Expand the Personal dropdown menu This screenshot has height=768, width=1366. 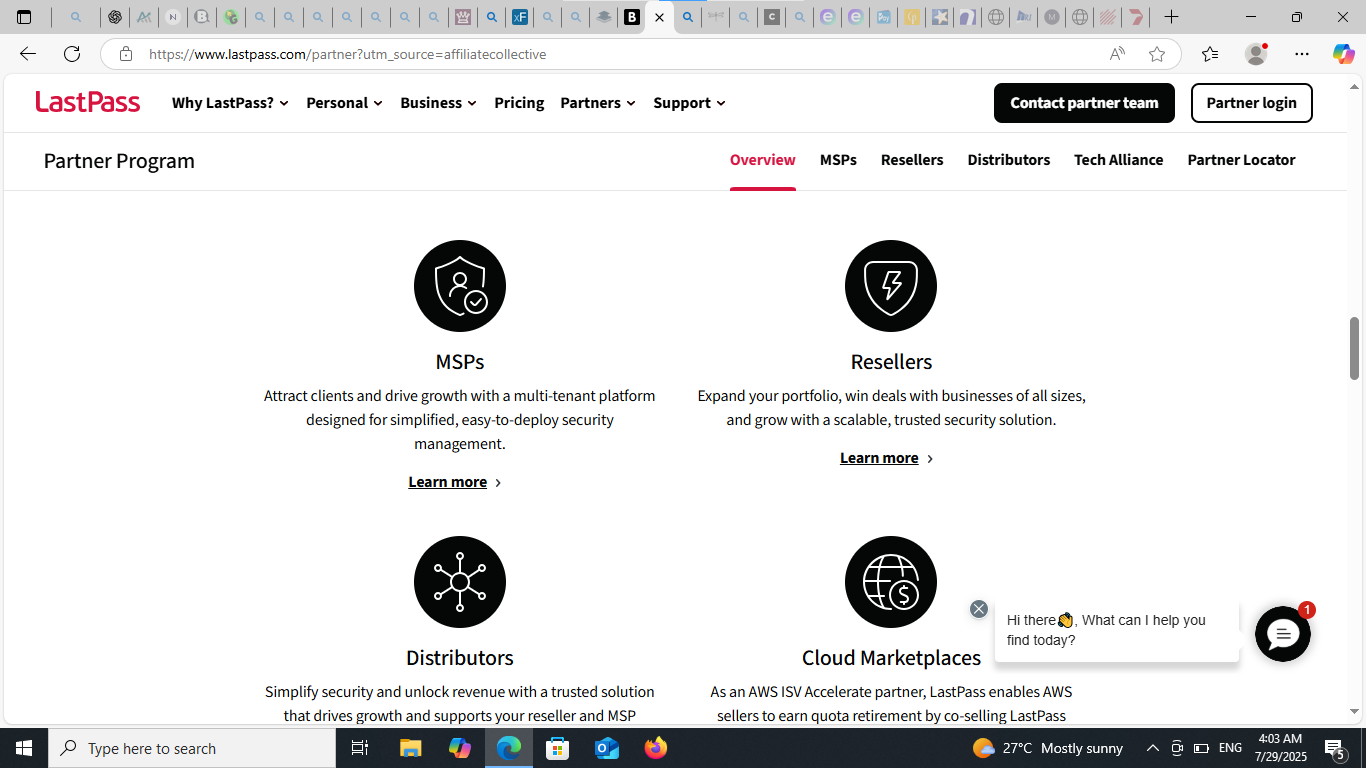[344, 103]
